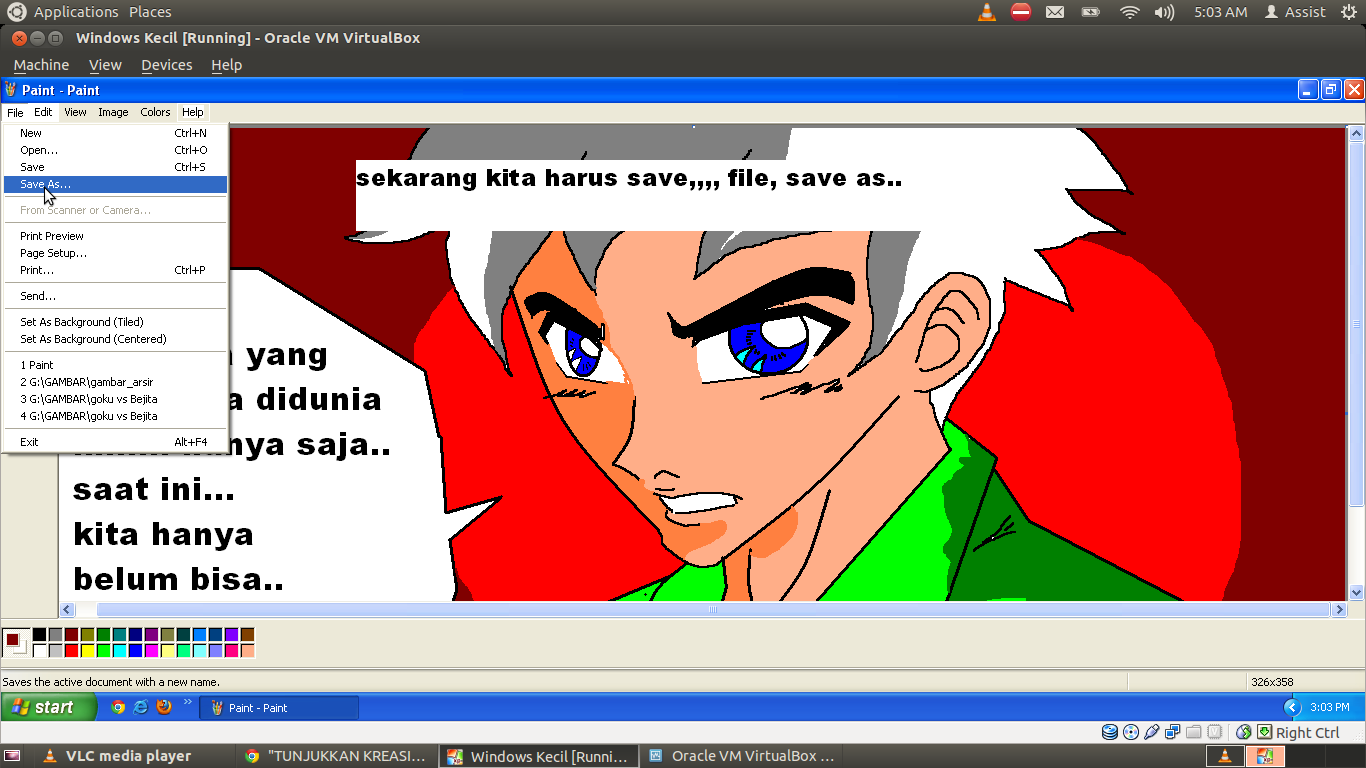
Task: Click Paint vertical scrollbar down arrow
Action: (1356, 592)
